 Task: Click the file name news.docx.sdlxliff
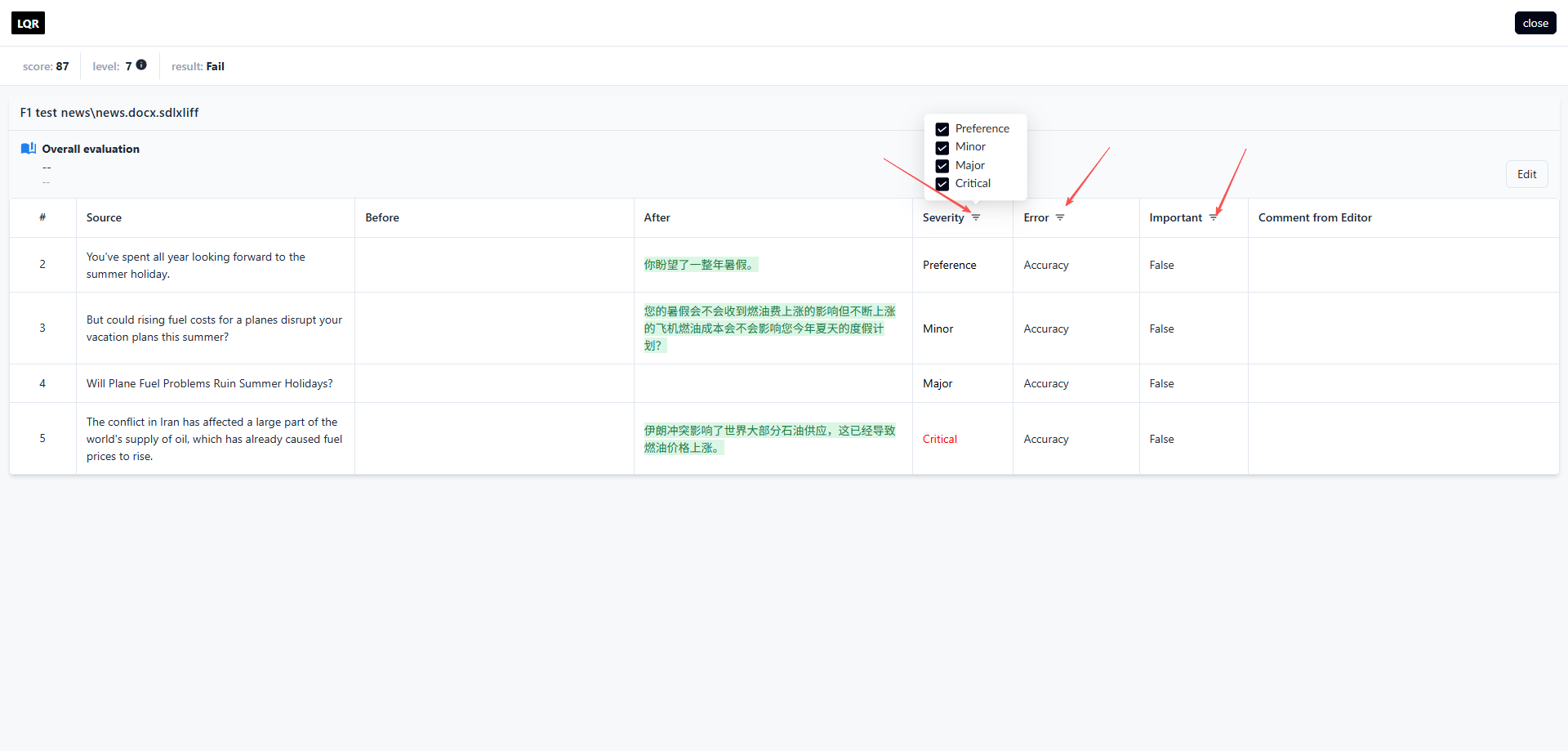pos(109,113)
